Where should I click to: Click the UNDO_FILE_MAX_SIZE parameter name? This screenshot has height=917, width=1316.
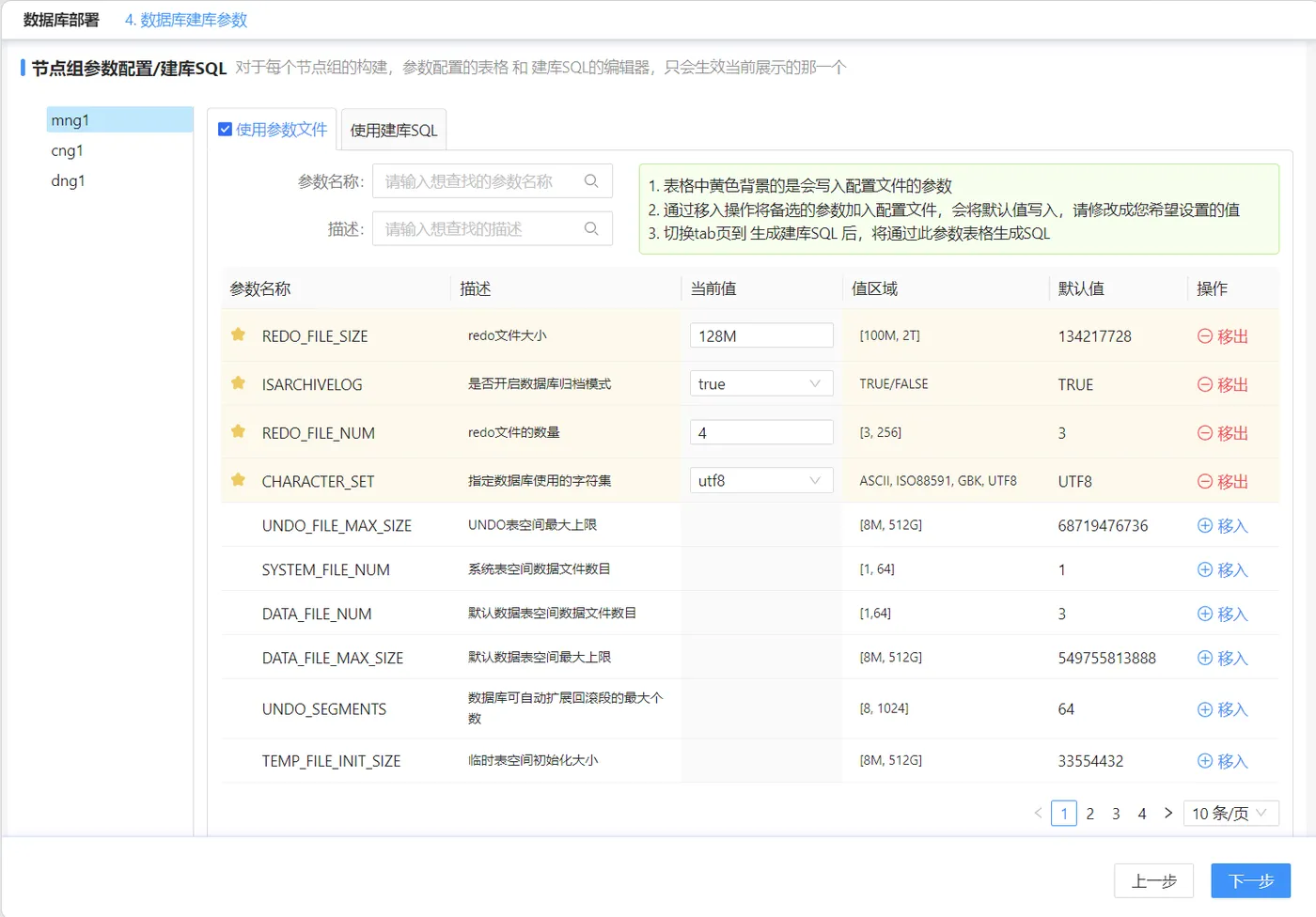point(337,526)
